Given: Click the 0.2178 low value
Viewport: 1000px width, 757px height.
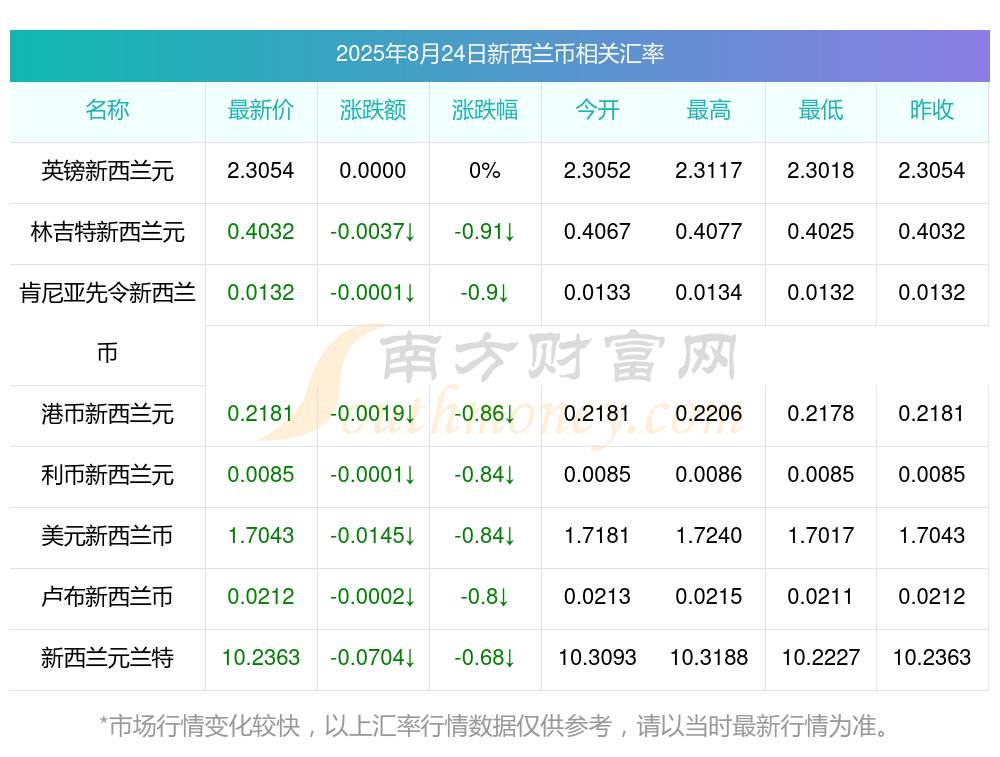Looking at the screenshot, I should pos(821,413).
